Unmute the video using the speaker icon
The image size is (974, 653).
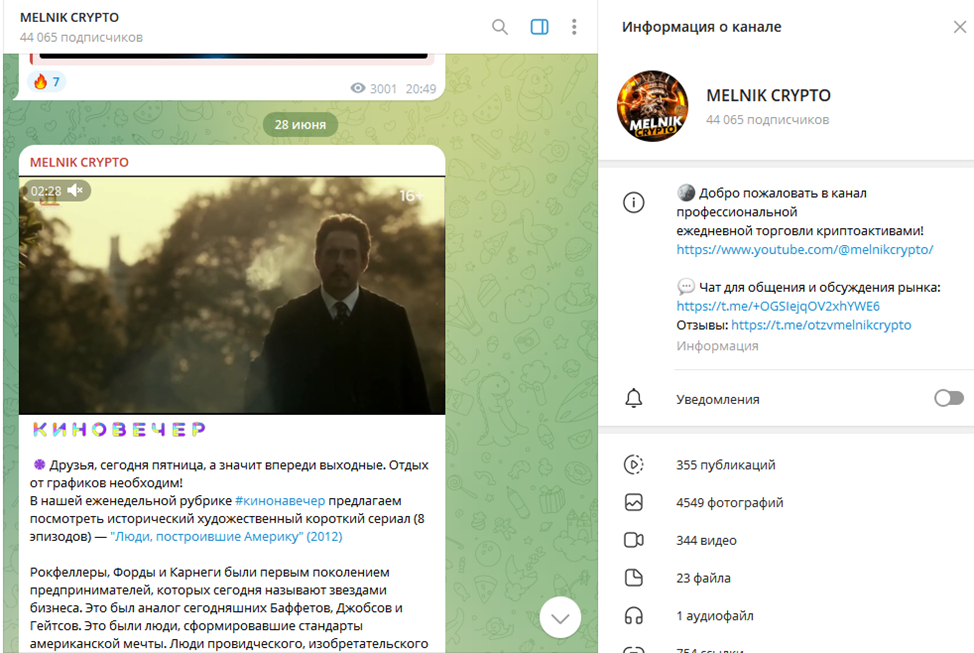[75, 190]
